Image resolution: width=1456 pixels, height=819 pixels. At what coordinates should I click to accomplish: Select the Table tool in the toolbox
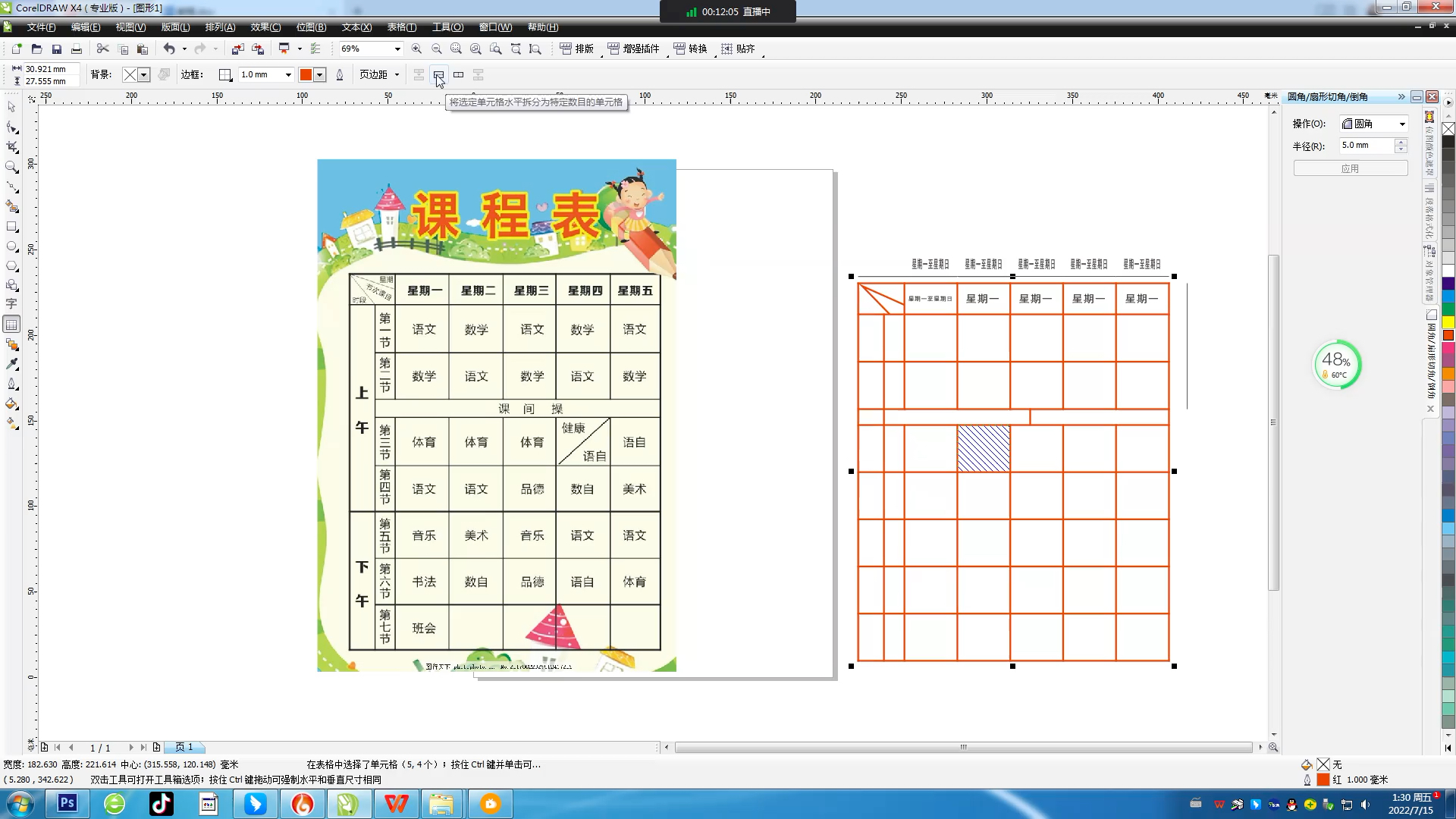[x=11, y=325]
